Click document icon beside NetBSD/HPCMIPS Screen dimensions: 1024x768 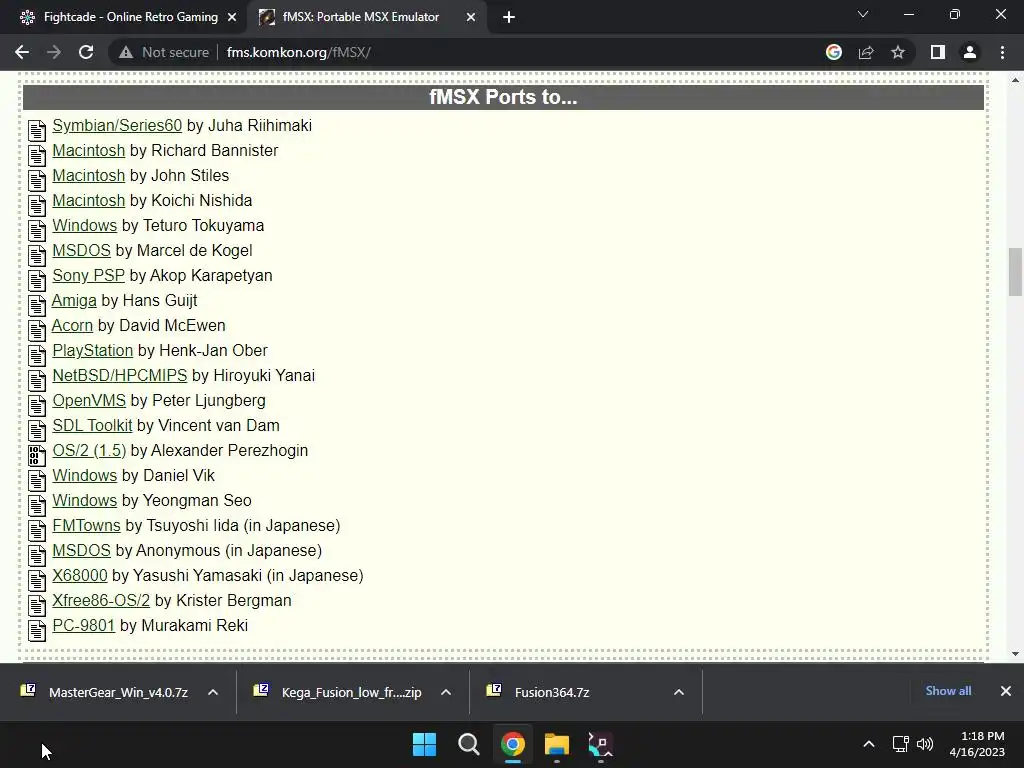37,380
